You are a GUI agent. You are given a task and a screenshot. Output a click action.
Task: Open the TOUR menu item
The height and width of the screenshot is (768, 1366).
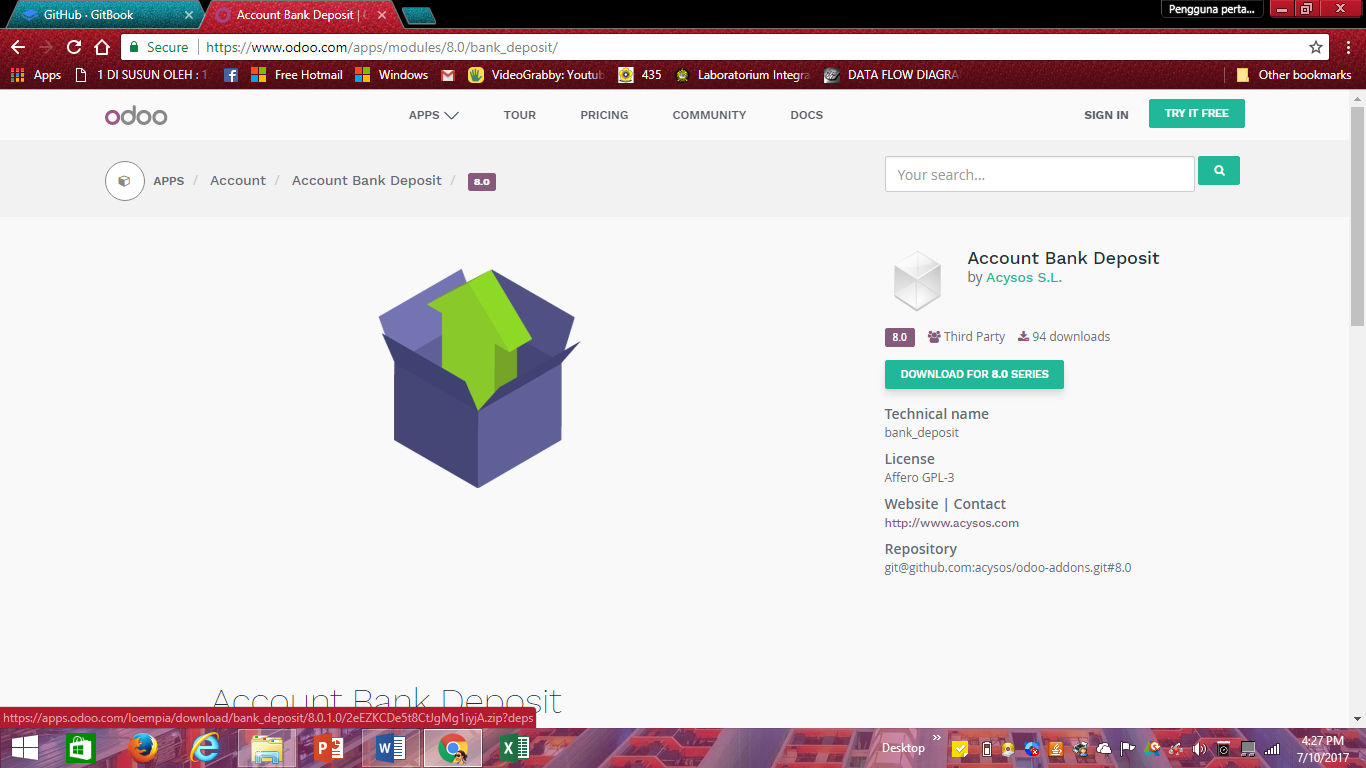click(520, 115)
